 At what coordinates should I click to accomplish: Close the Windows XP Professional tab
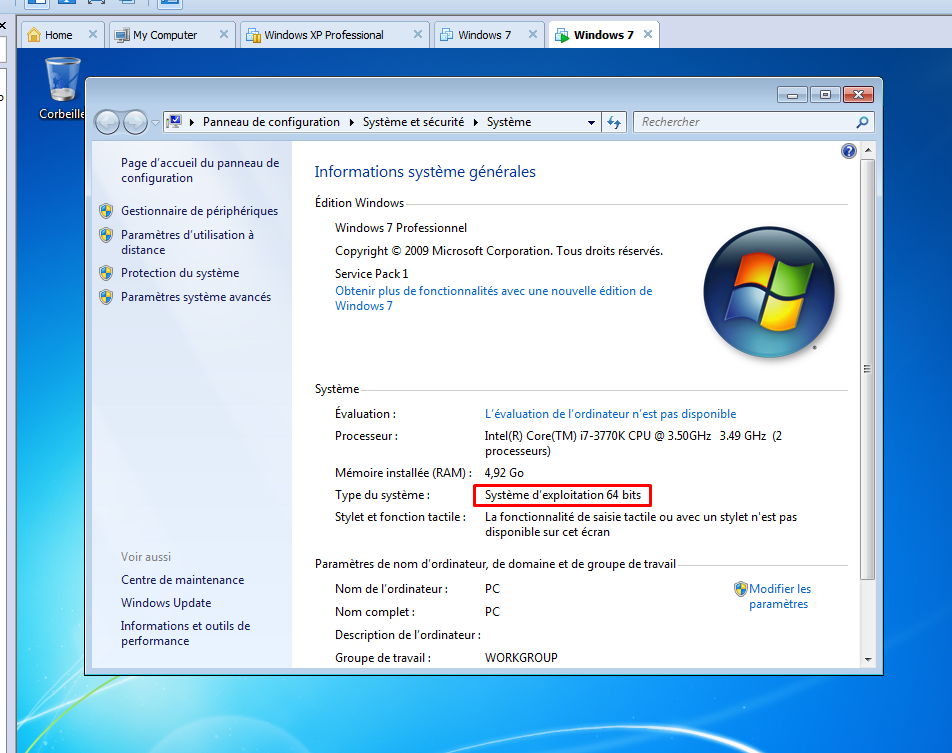(418, 35)
